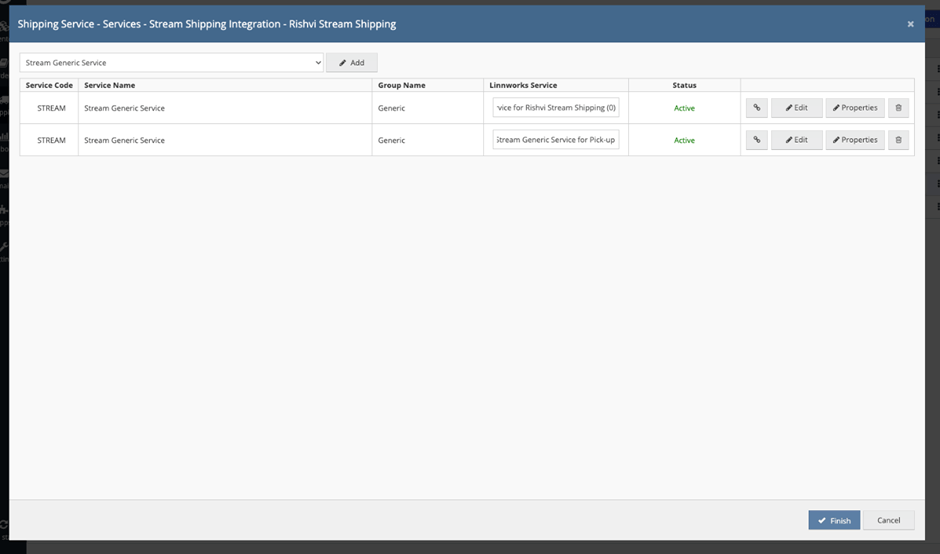The height and width of the screenshot is (554, 940).
Task: Delete the Rishvi Stream Shipping service row
Action: (898, 108)
